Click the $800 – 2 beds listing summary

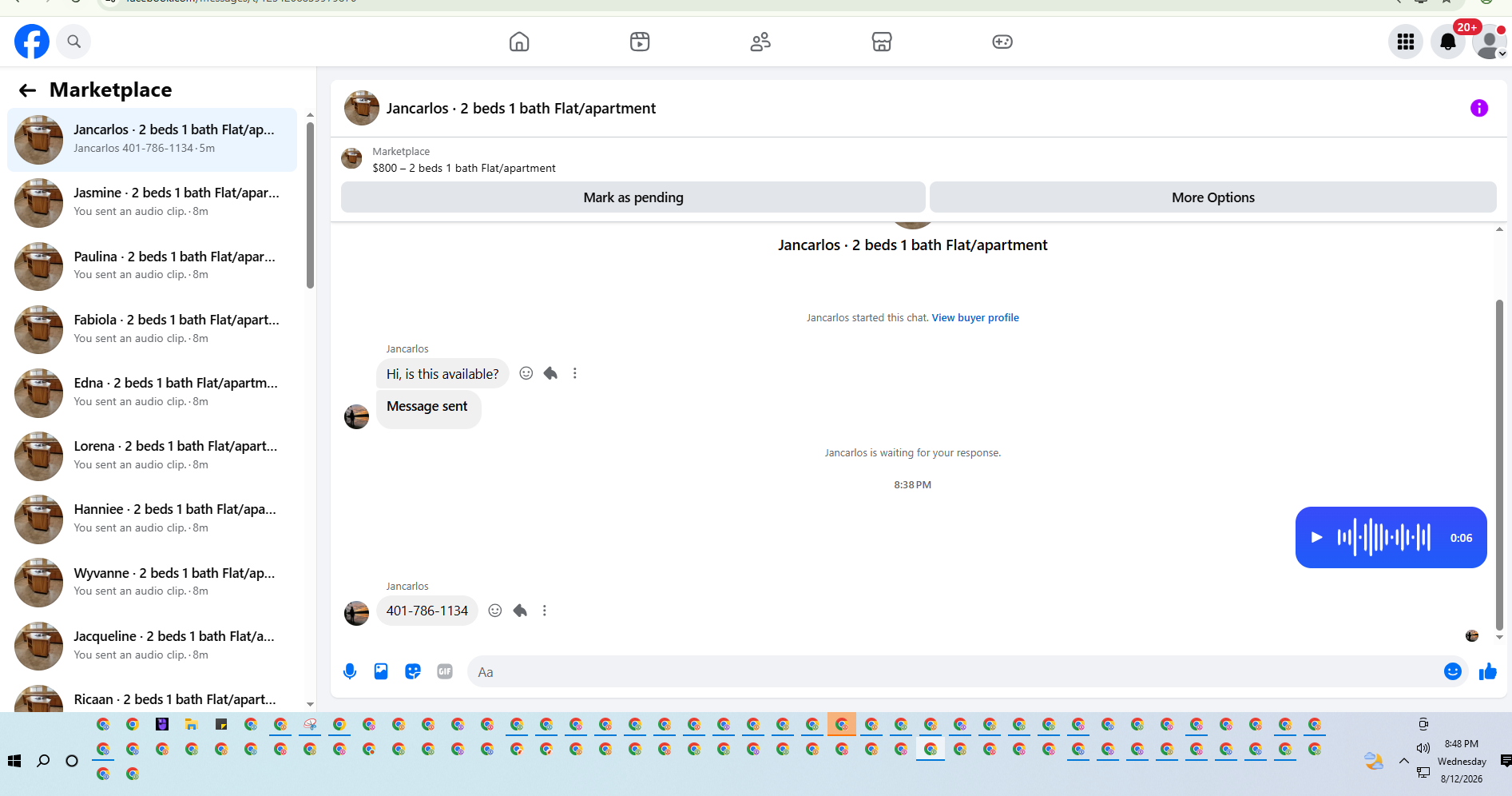coord(464,168)
